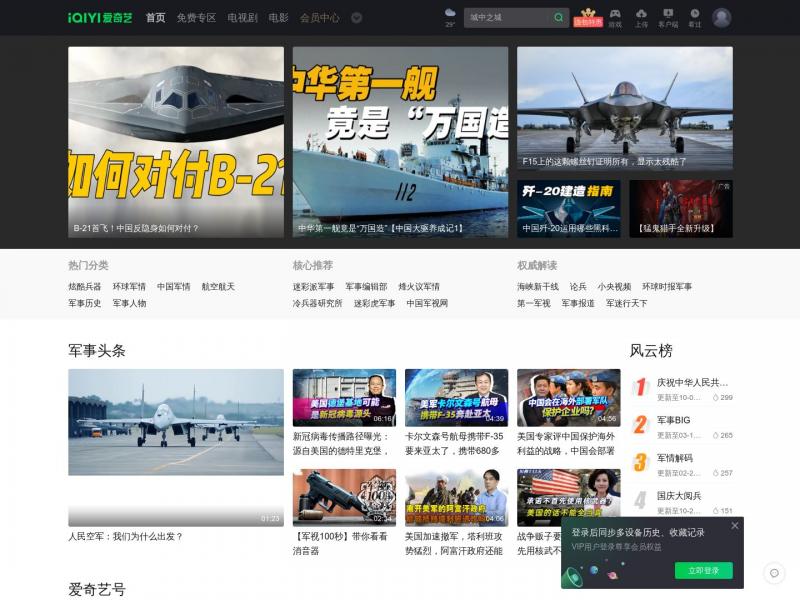Click the green search magnifier icon
800x600 pixels.
pos(559,17)
